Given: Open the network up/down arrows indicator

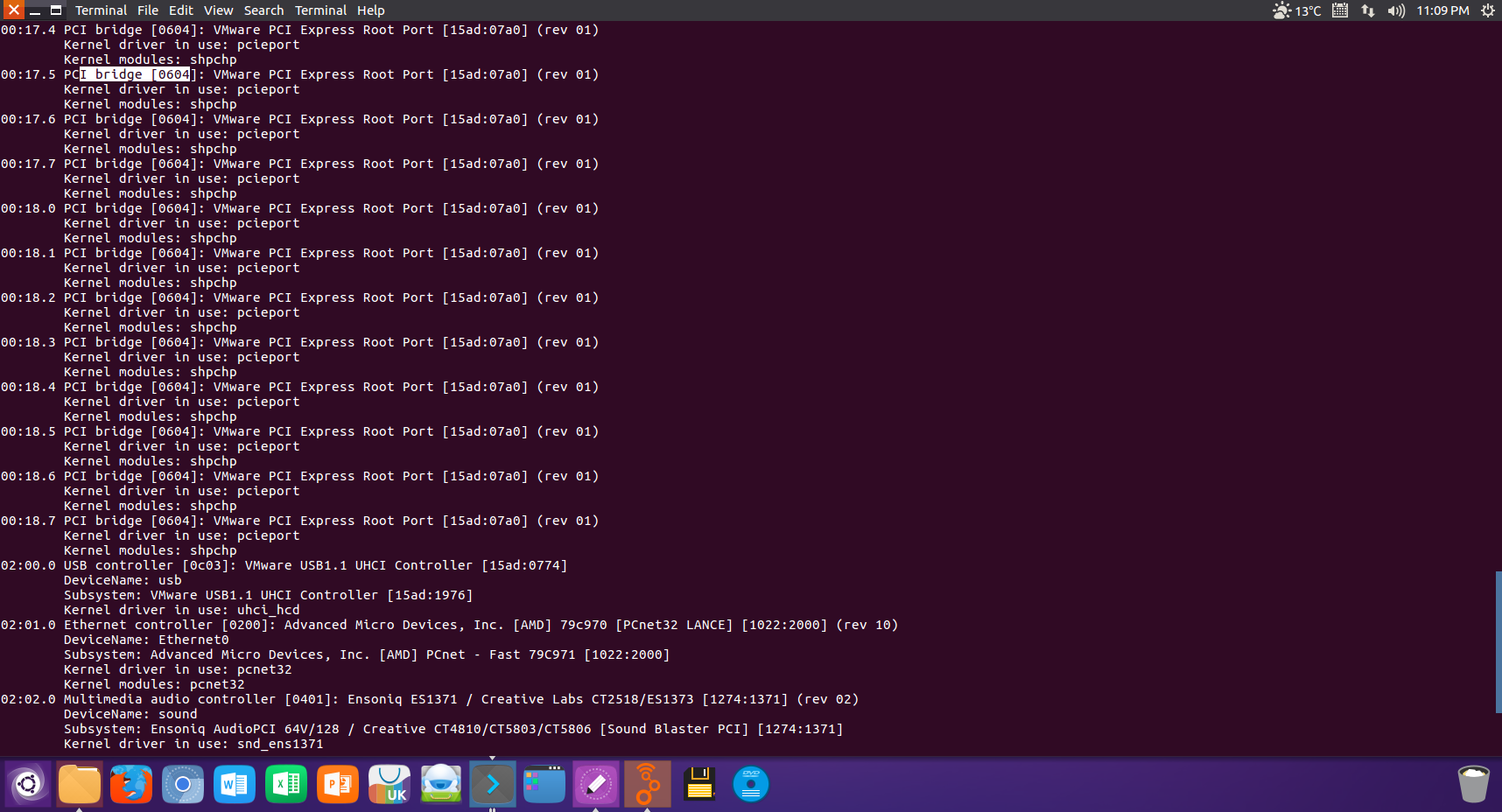Looking at the screenshot, I should click(x=1368, y=10).
